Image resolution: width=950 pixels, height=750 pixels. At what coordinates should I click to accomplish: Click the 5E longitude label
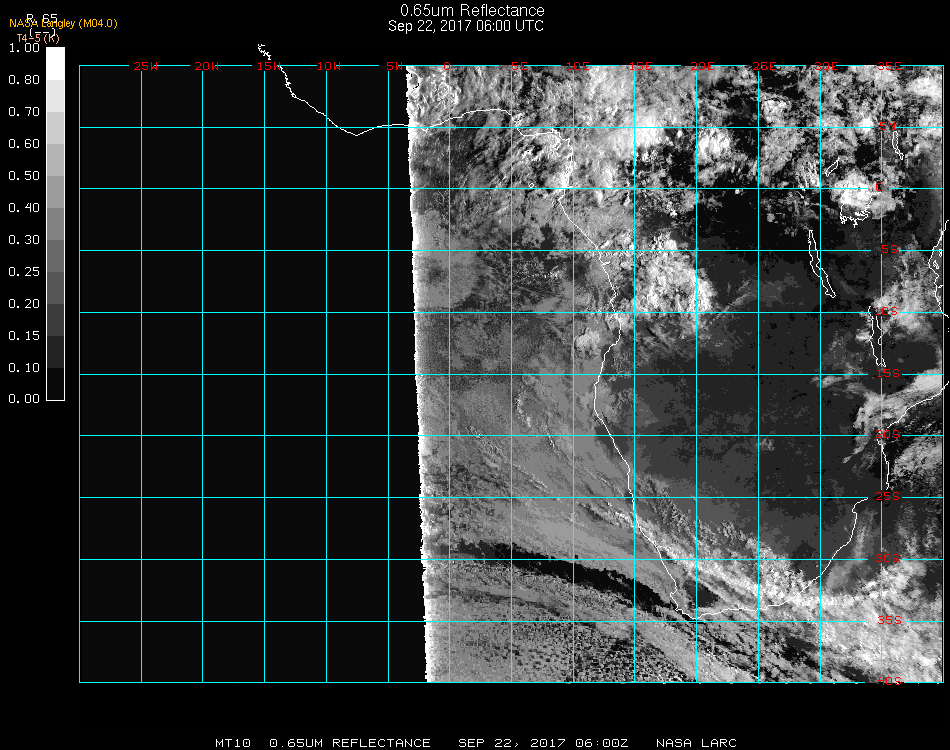[518, 66]
